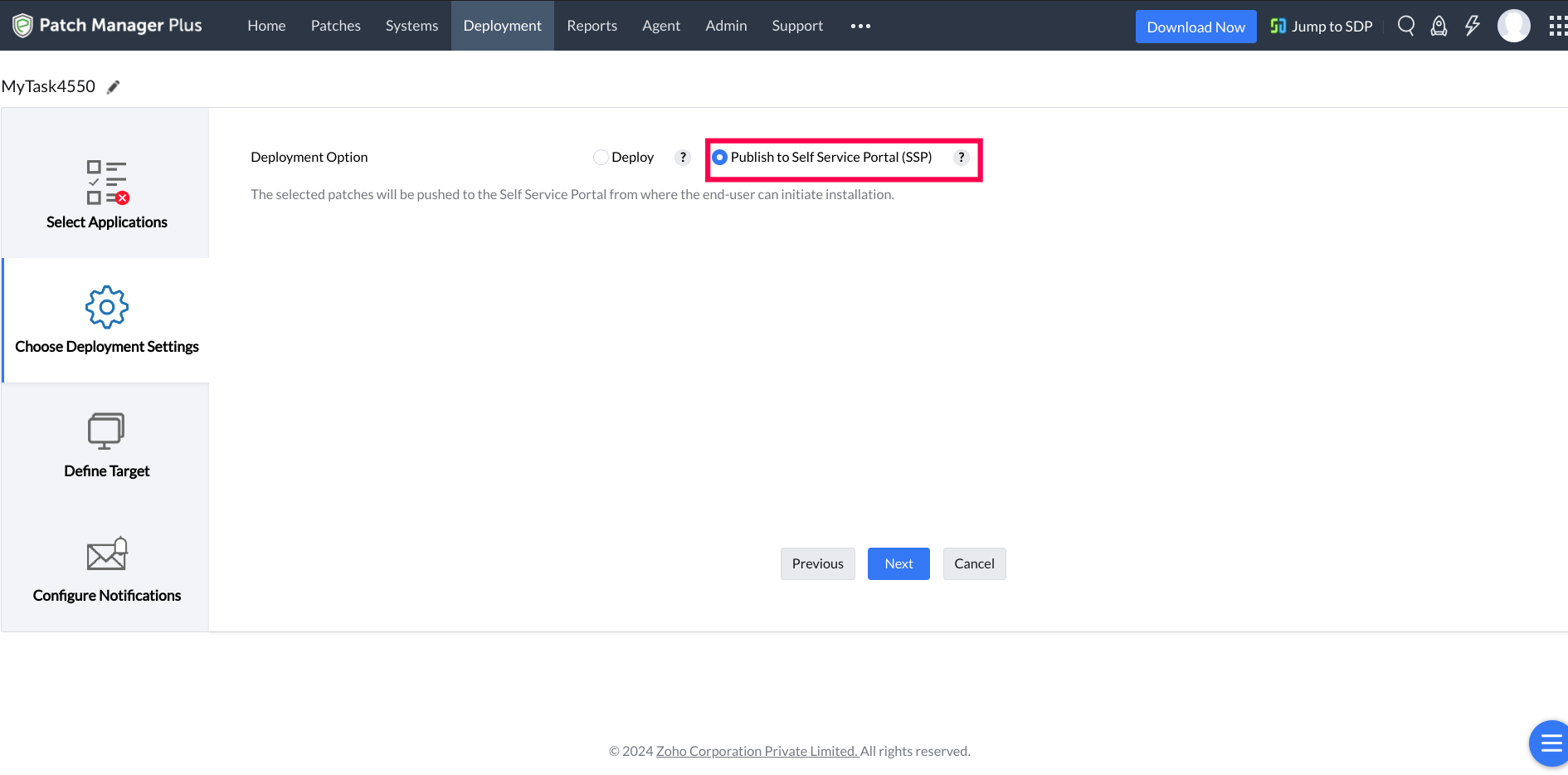This screenshot has width=1568, height=775.
Task: Click the selected patches description text
Action: (572, 195)
